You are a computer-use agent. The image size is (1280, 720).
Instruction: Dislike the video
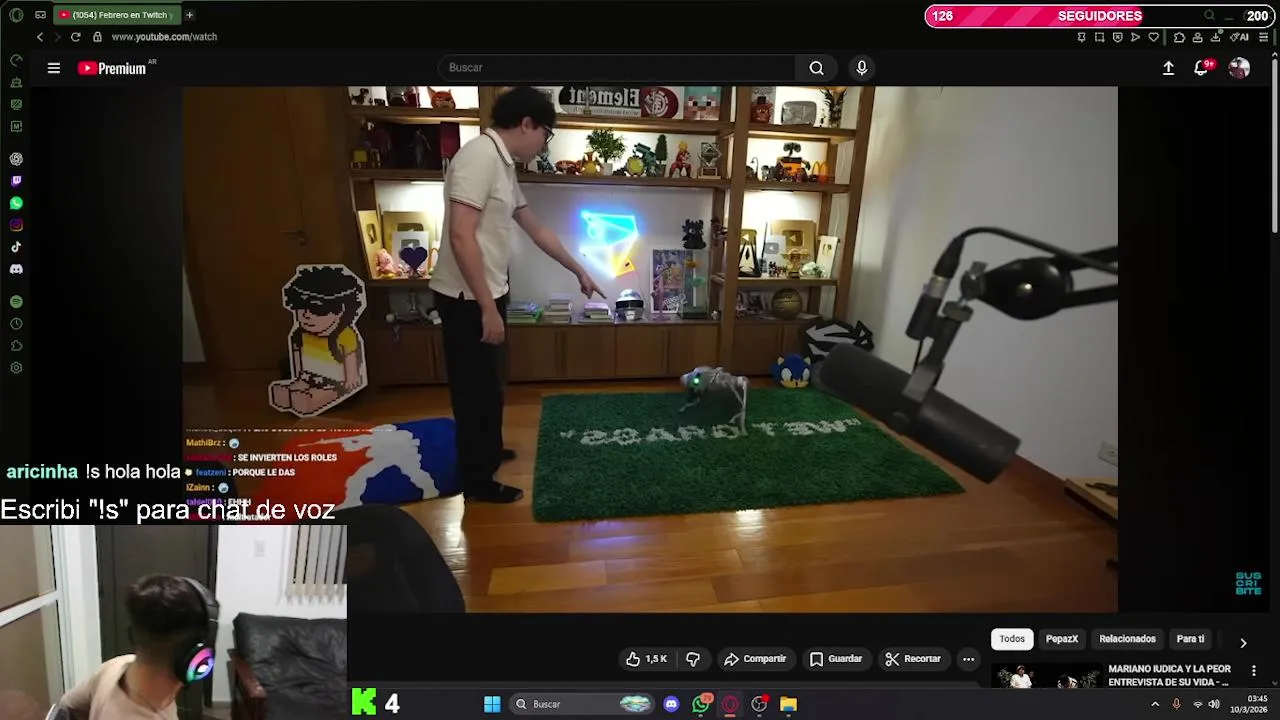[x=693, y=659]
